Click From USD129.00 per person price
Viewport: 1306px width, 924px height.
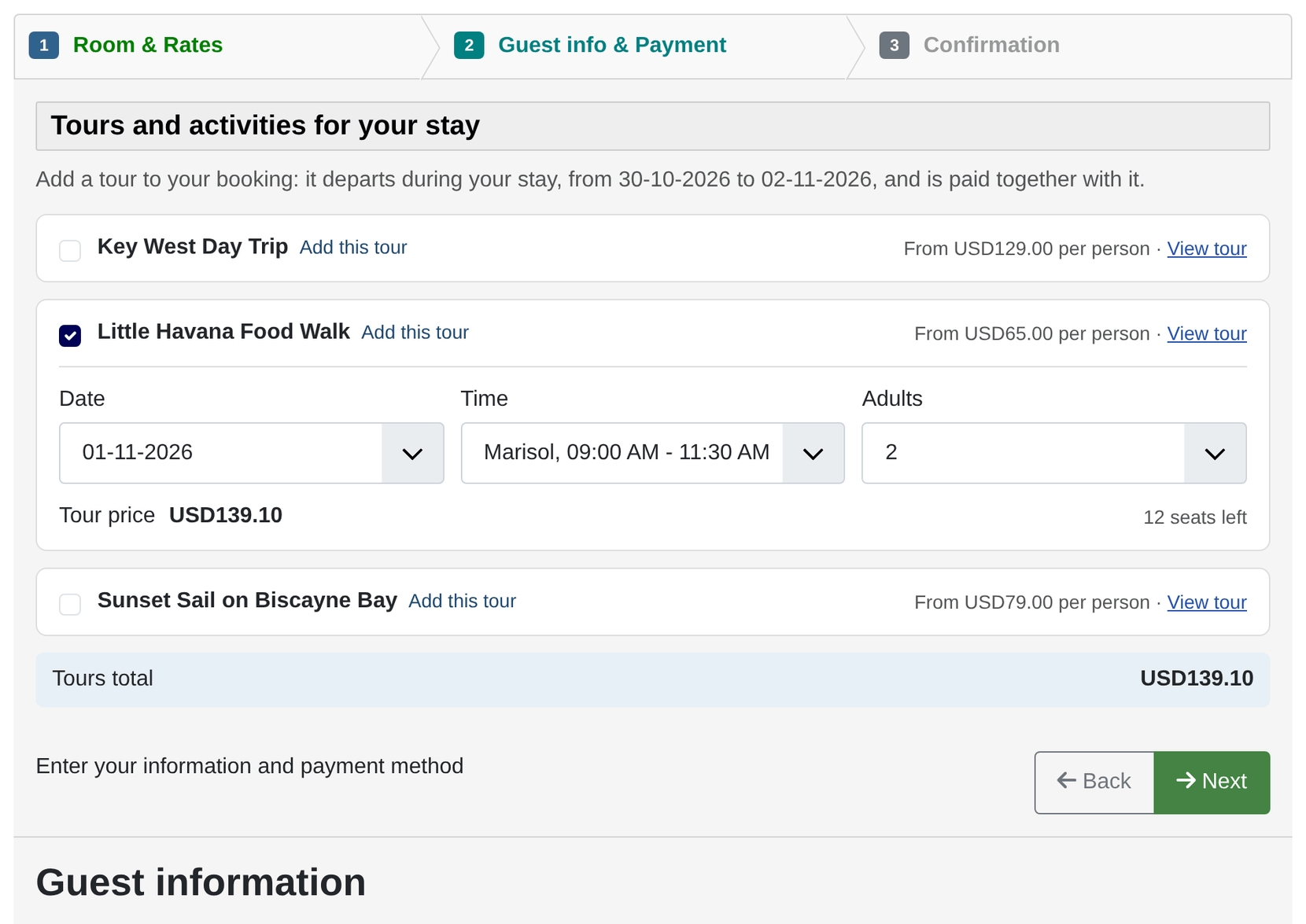coord(1027,248)
